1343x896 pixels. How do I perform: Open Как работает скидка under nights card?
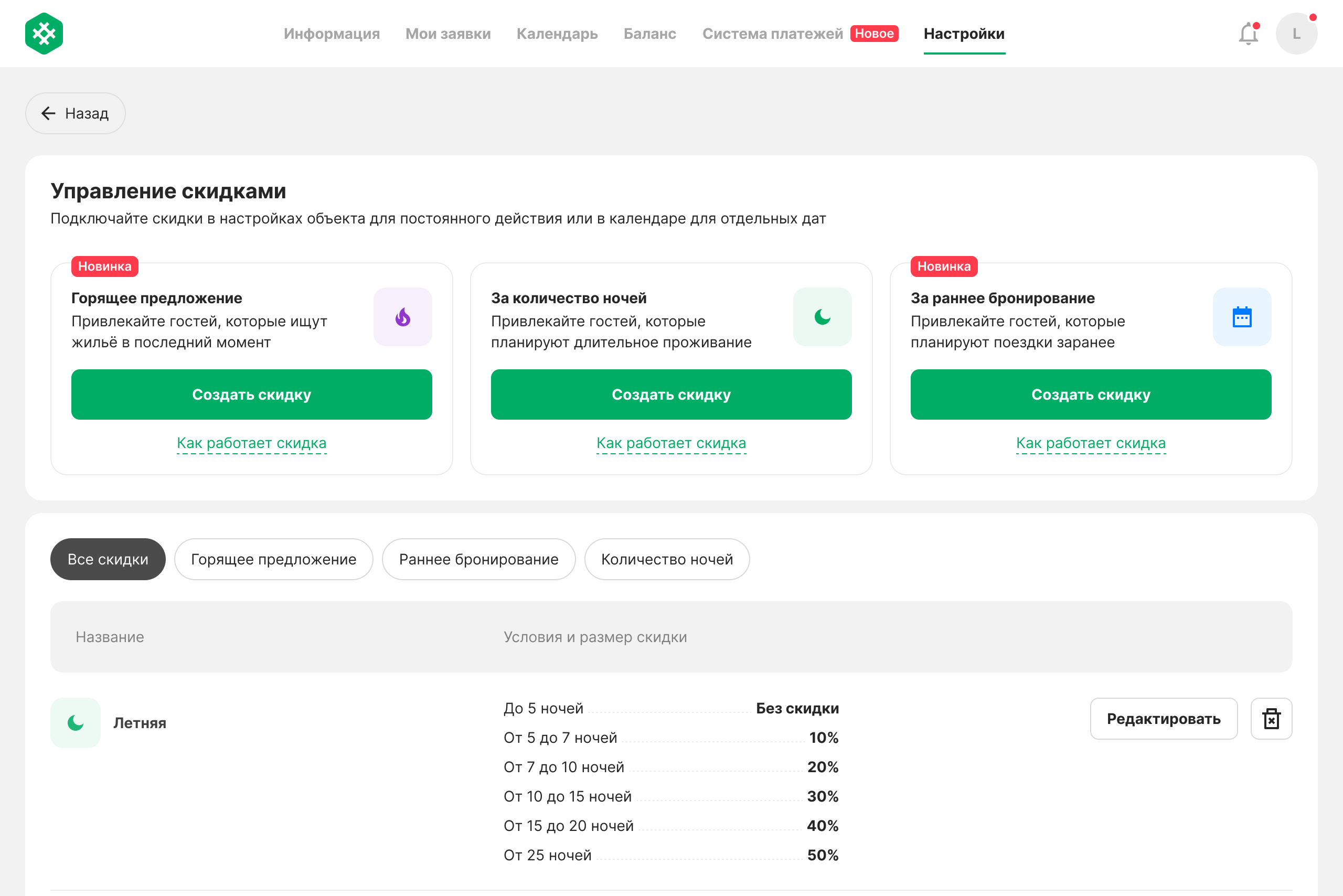[x=671, y=443]
